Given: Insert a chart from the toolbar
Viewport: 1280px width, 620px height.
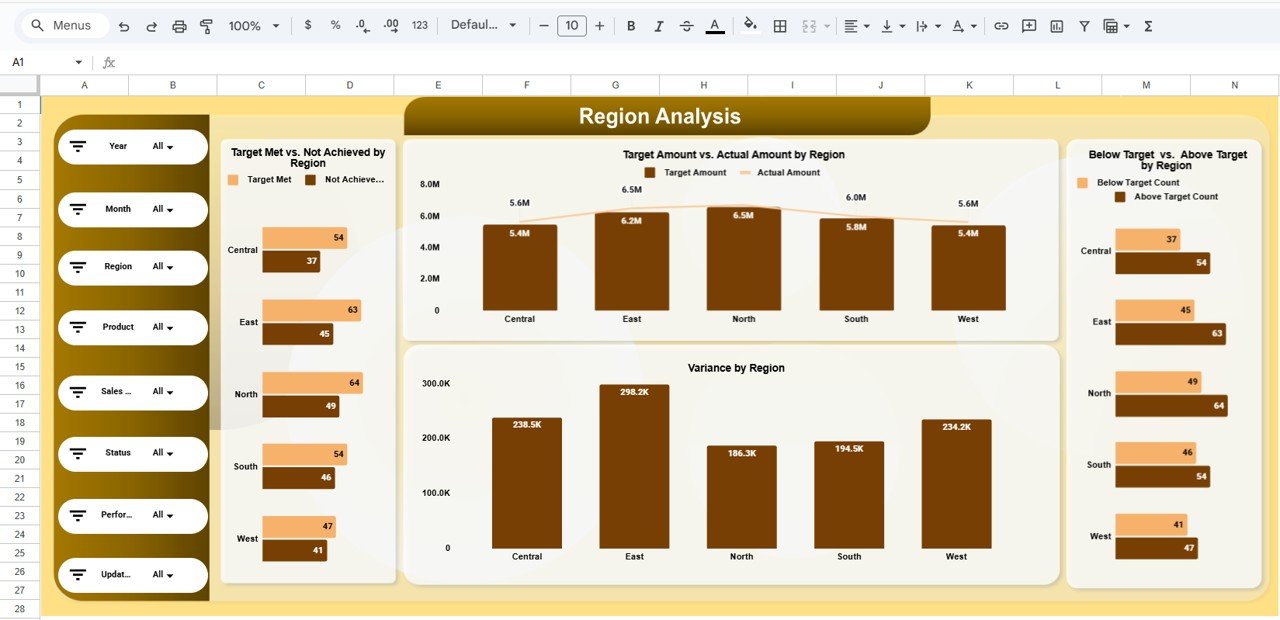Looking at the screenshot, I should point(1056,25).
